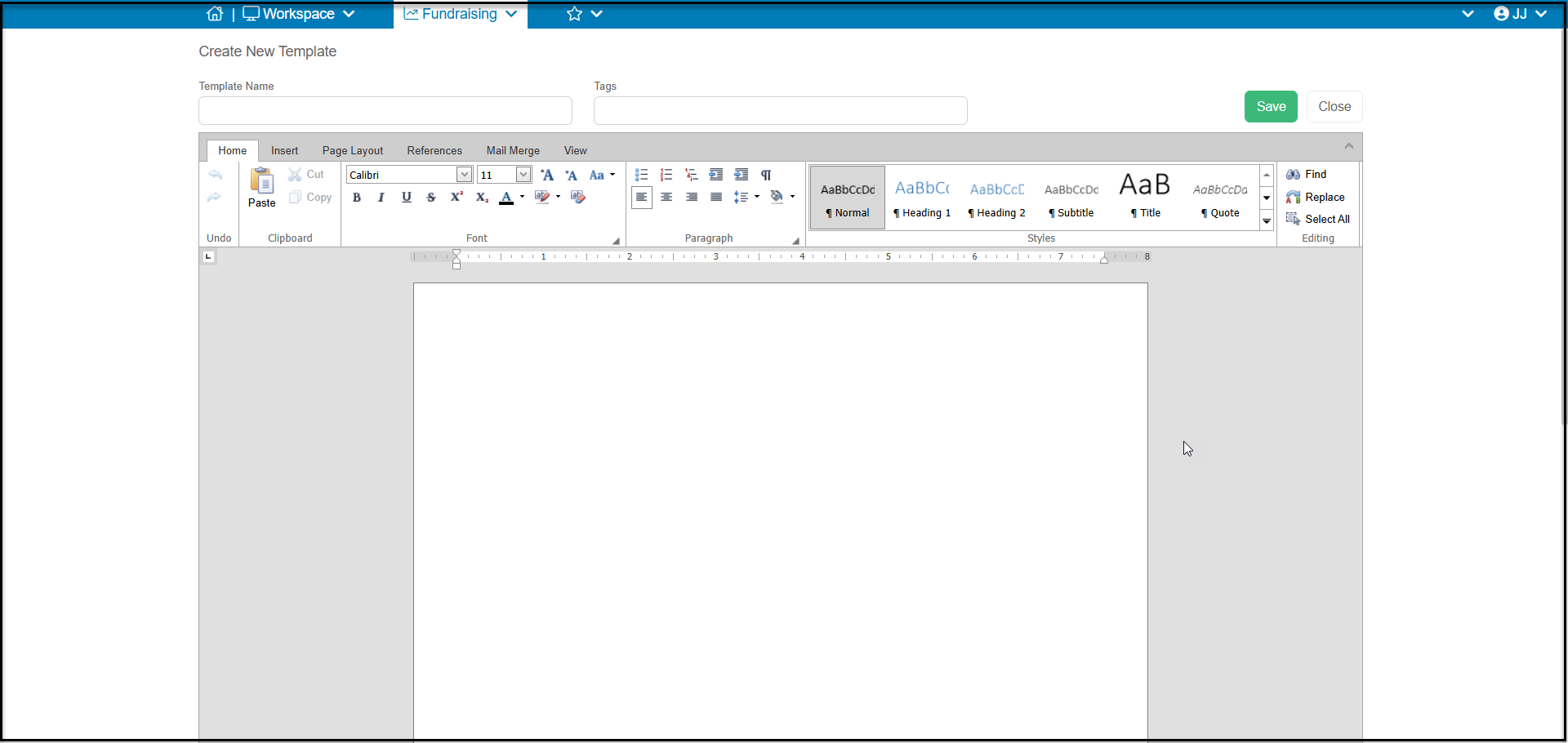Click the line spacing icon
1568x743 pixels.
pos(741,197)
